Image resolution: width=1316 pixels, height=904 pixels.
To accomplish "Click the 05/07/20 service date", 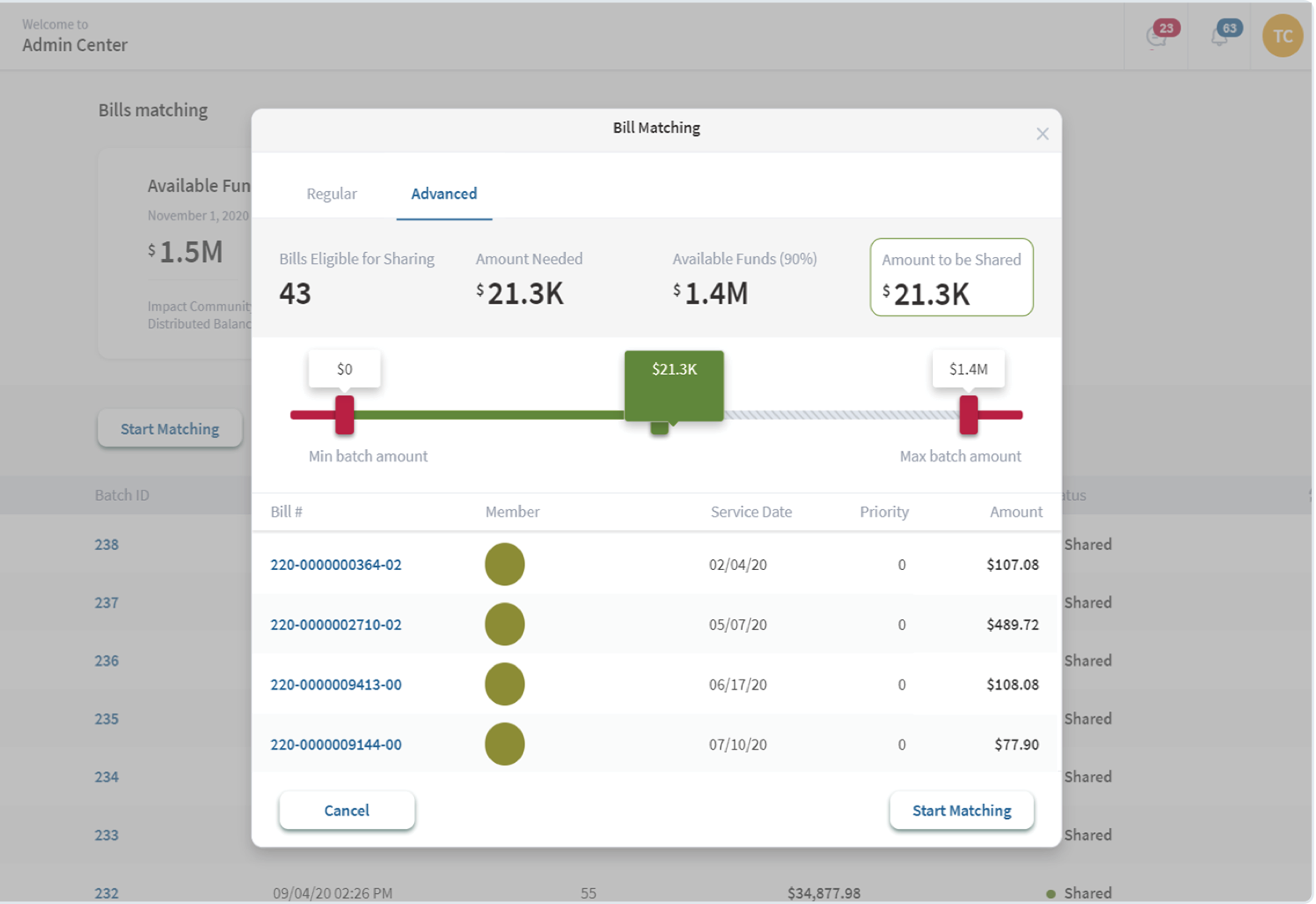I will 738,625.
